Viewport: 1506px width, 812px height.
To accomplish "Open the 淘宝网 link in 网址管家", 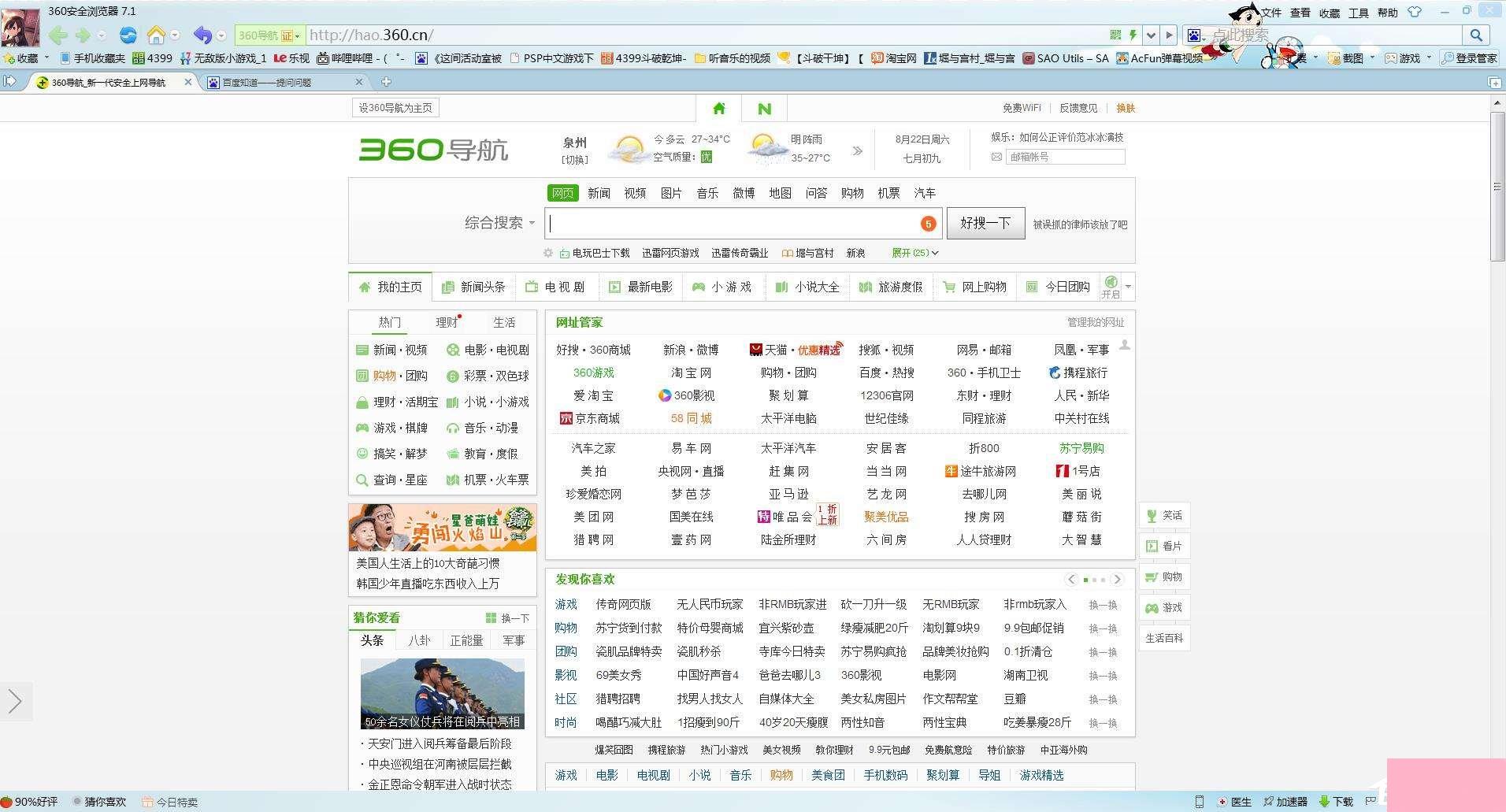I will (x=692, y=373).
